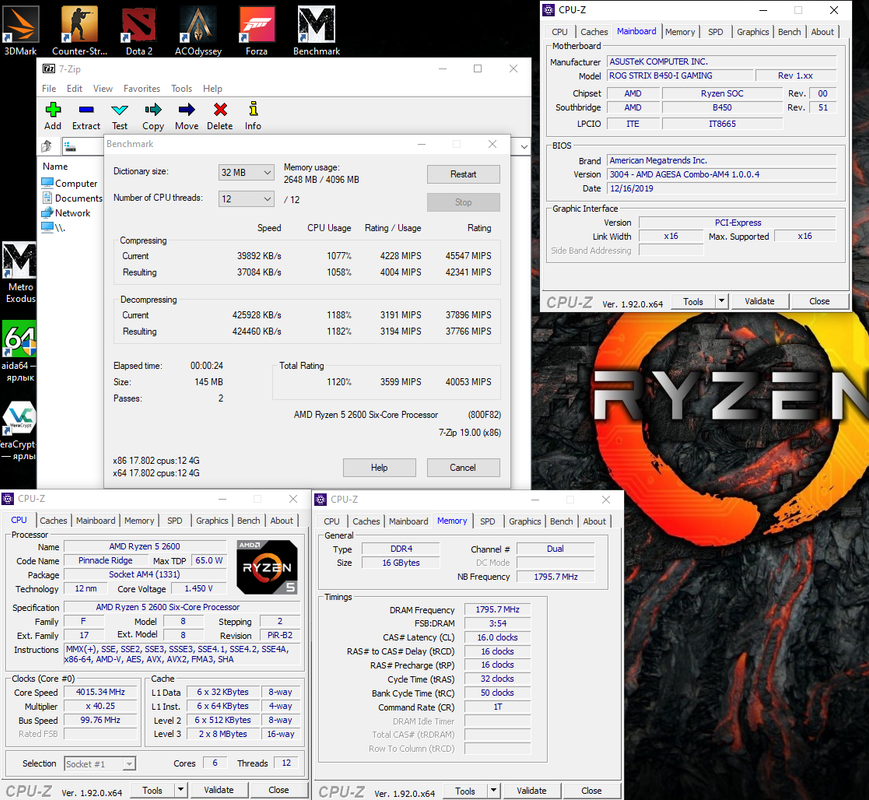
Task: Click the Core Speed value field
Action: pos(100,692)
